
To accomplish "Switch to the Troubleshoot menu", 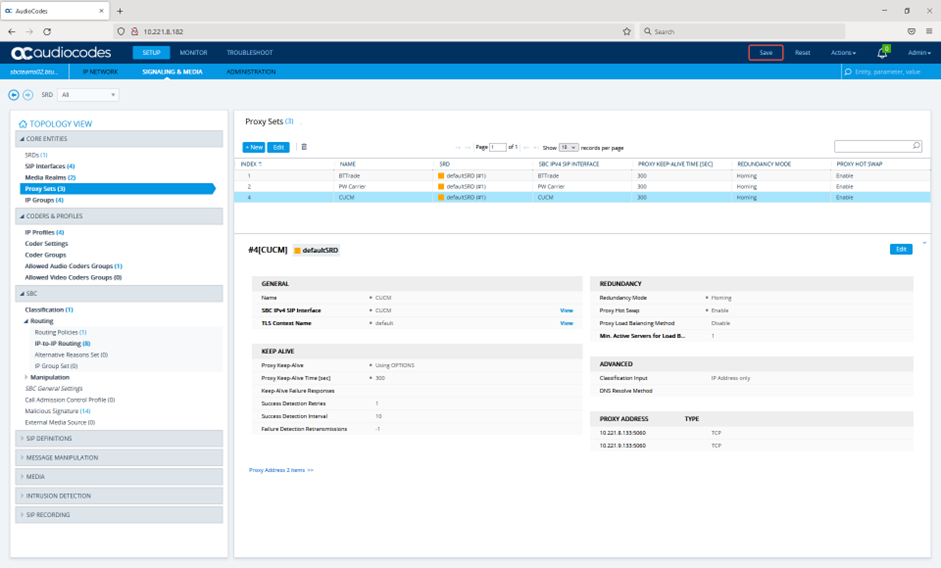I will click(250, 53).
